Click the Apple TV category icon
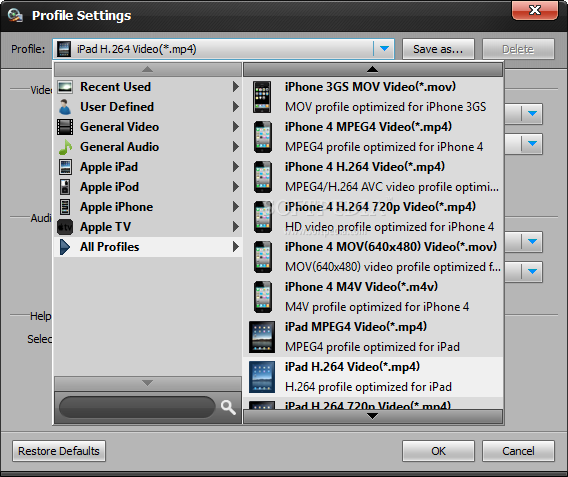The width and height of the screenshot is (568, 477). coord(65,227)
